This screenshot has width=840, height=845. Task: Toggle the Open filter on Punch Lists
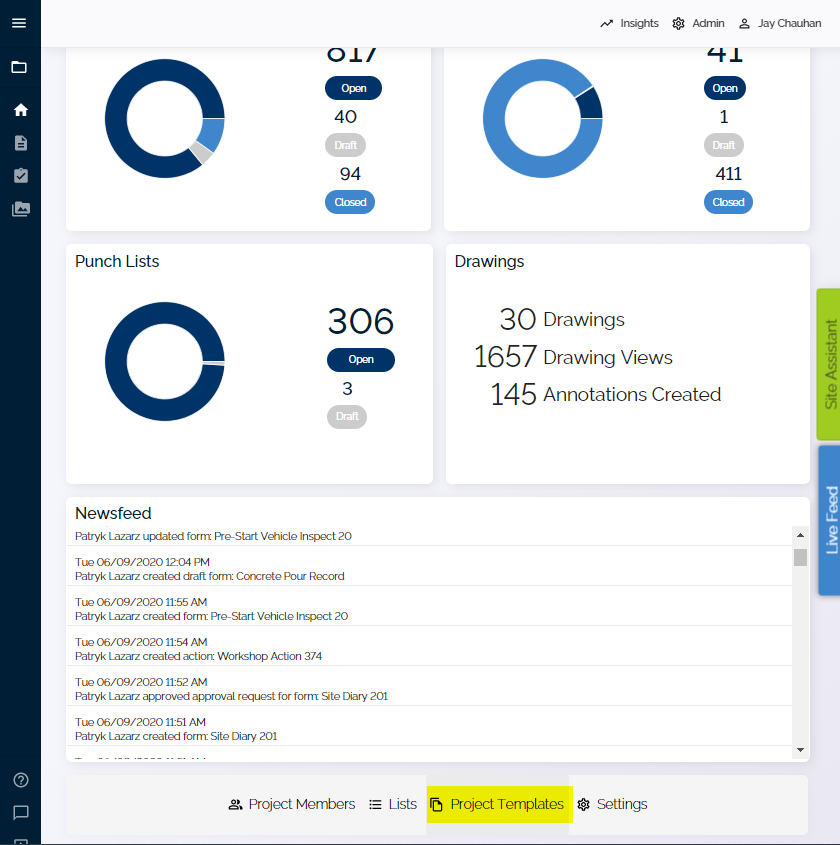(x=360, y=359)
